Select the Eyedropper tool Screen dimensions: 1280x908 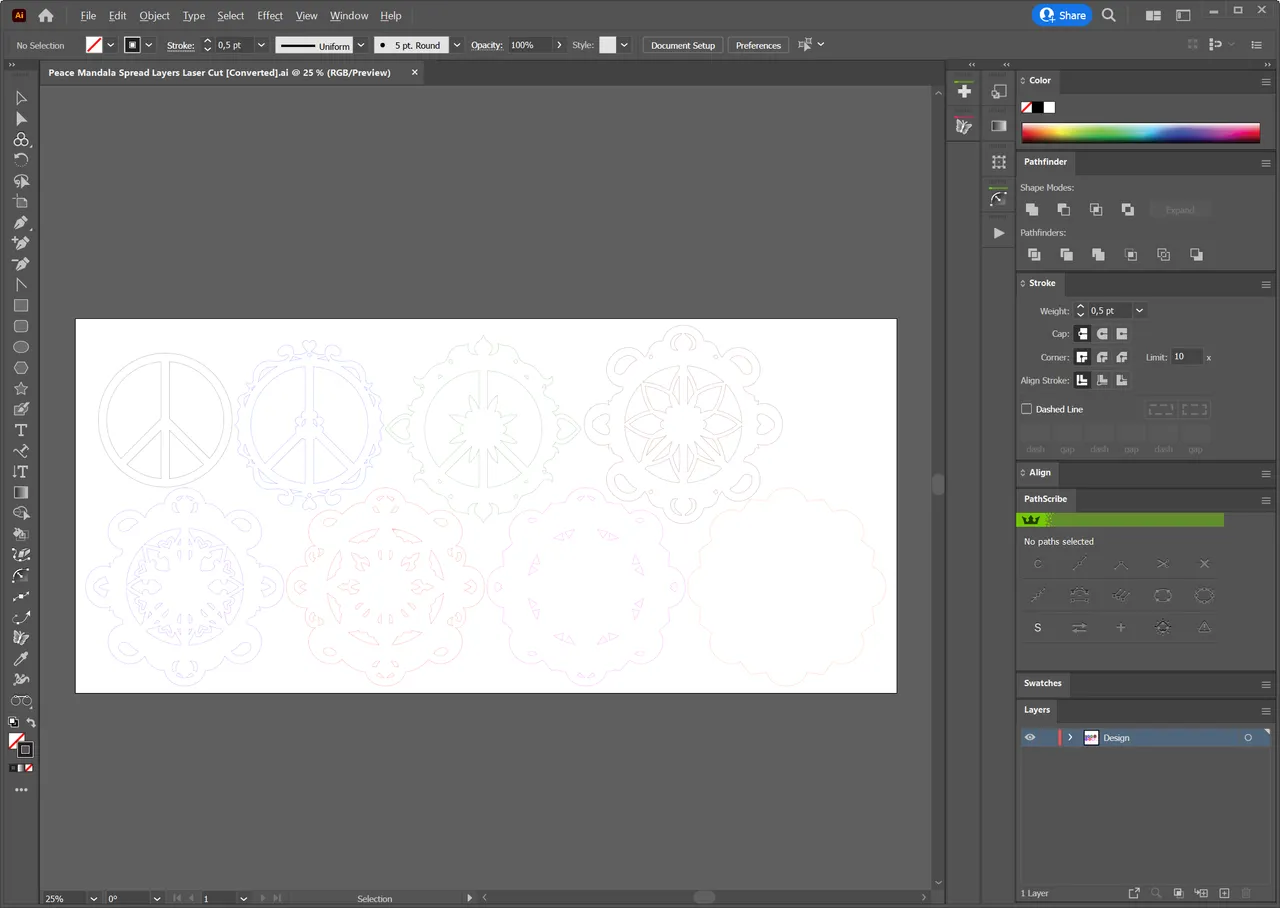pos(21,659)
